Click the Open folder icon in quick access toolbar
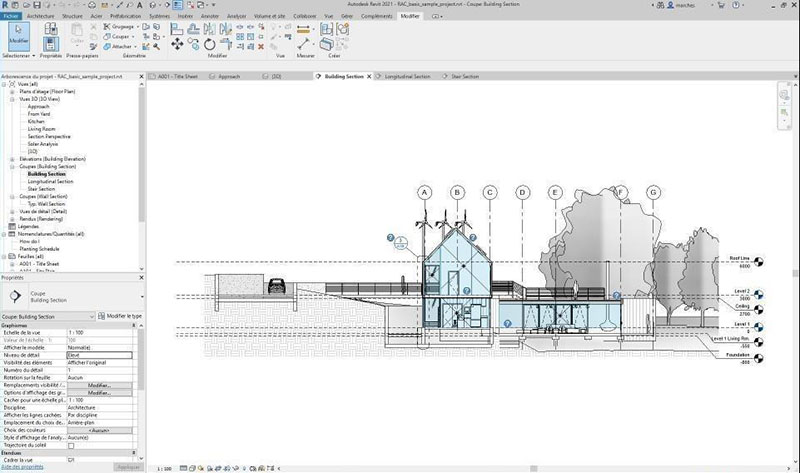The image size is (800, 473). [26, 5]
